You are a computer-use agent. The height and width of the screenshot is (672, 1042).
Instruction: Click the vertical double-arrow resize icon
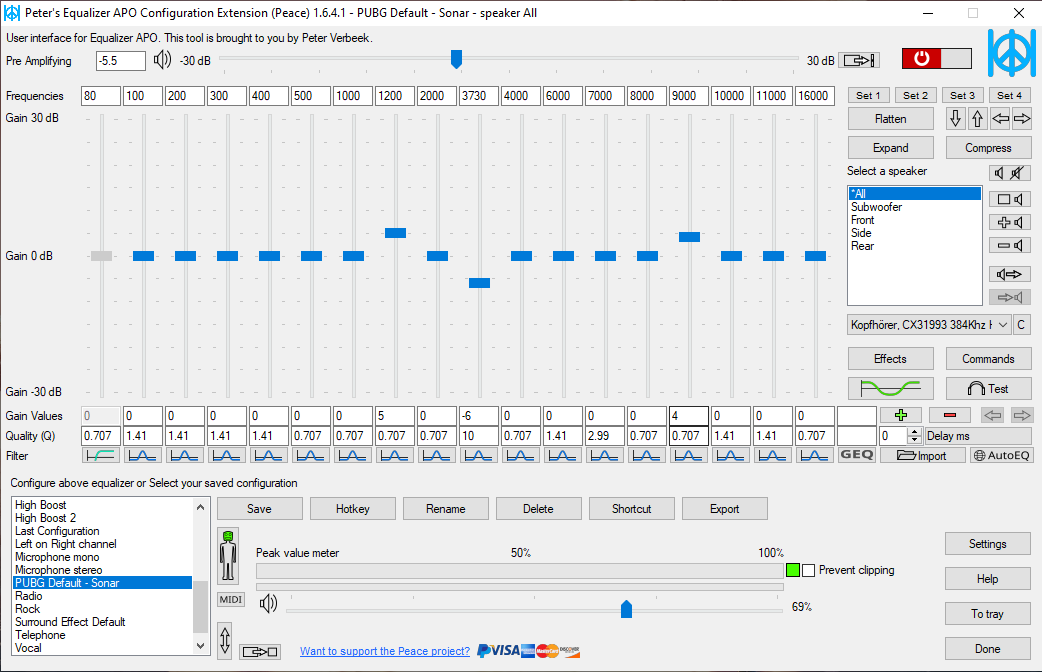point(225,641)
